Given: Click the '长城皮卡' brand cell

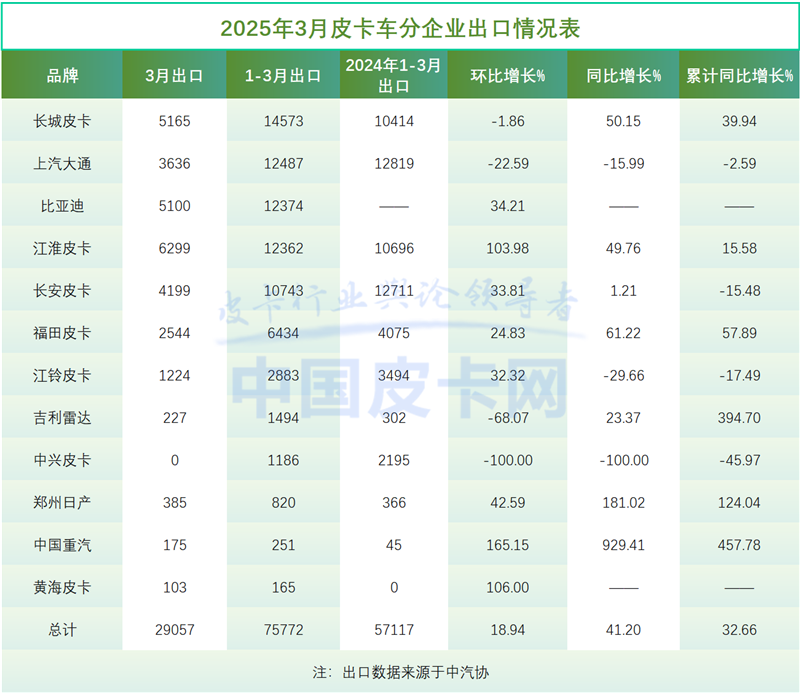Looking at the screenshot, I should tap(62, 121).
